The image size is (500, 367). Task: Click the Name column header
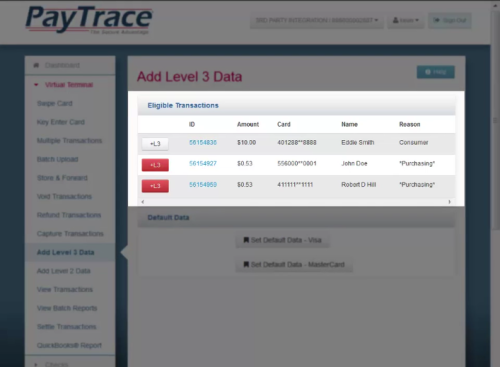coord(349,124)
